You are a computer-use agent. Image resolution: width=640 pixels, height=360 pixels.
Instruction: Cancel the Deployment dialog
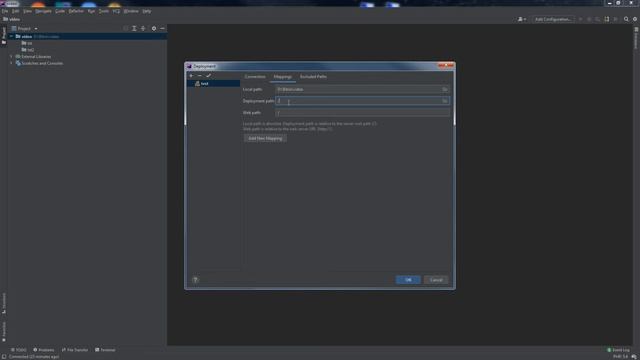(x=436, y=280)
